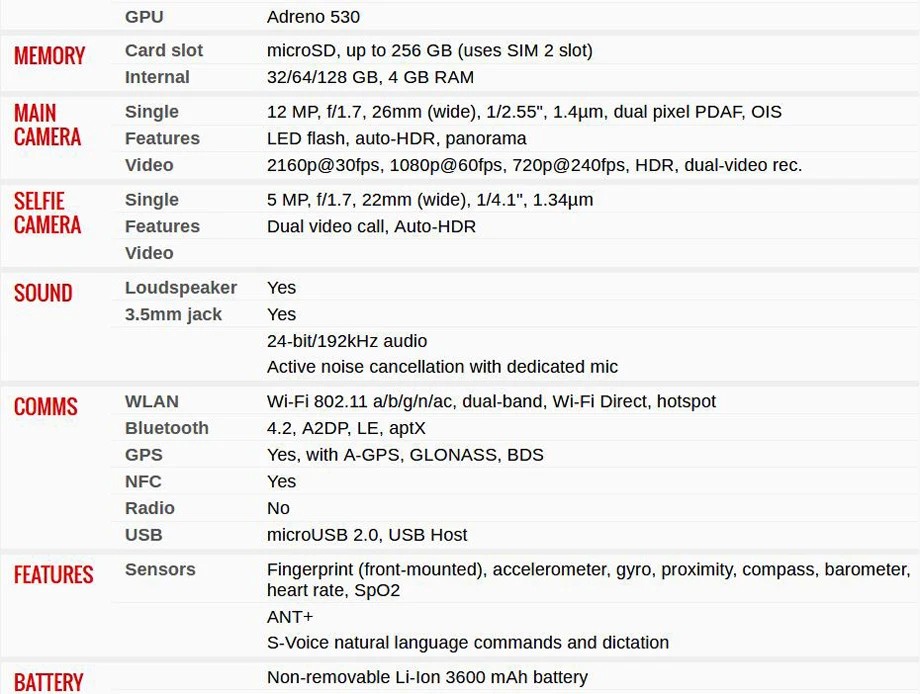Select the FEATURES section heading

54,575
